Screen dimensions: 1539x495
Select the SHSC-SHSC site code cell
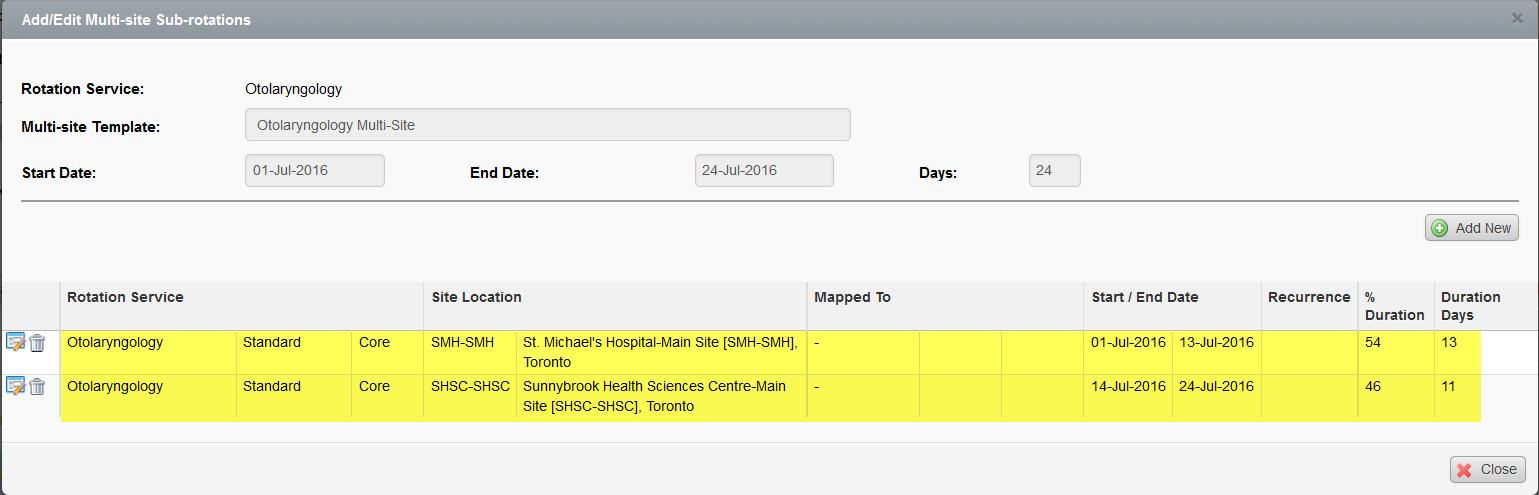click(470, 387)
